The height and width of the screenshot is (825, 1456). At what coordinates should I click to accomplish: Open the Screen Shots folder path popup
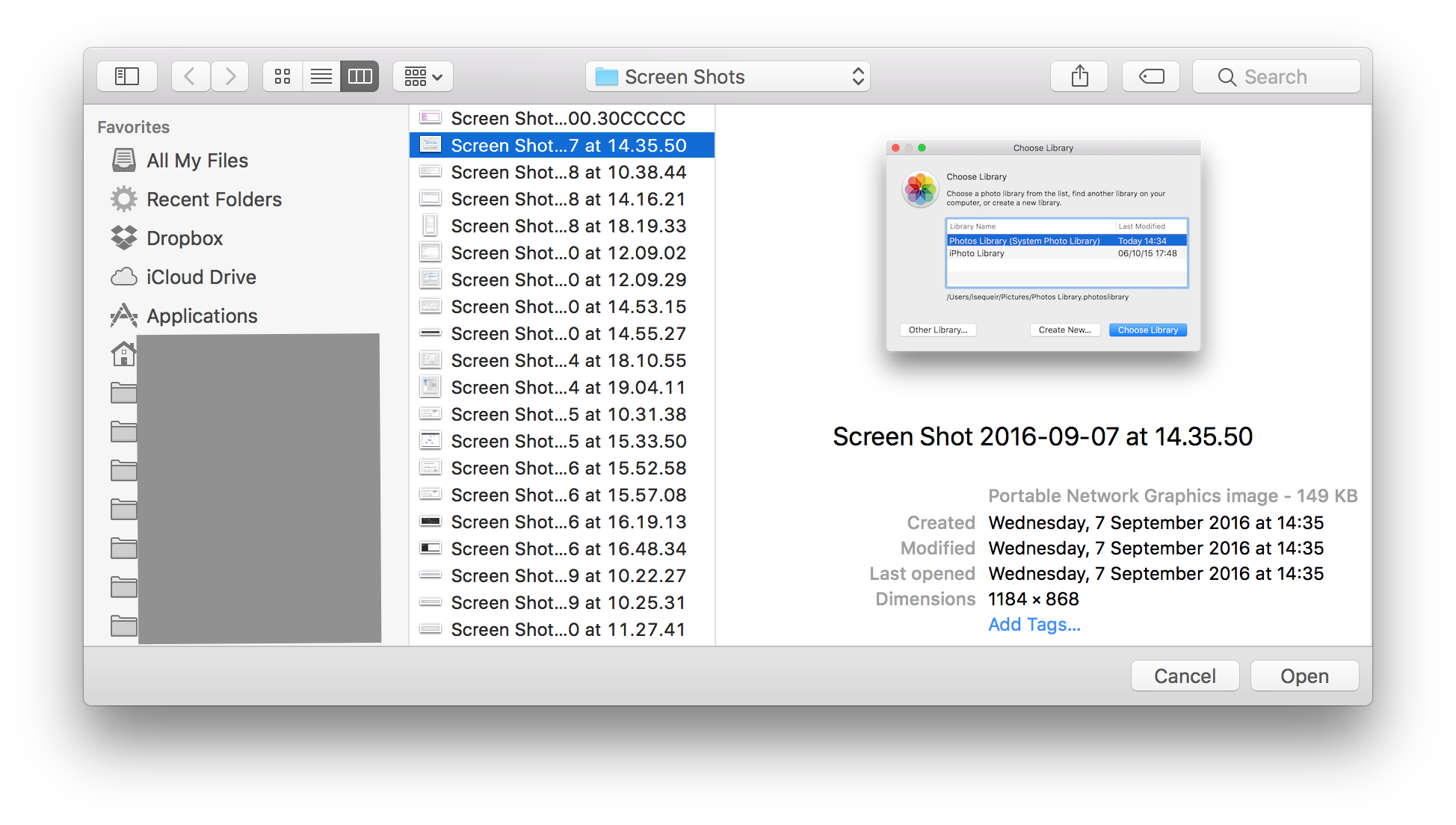pyautogui.click(x=727, y=77)
